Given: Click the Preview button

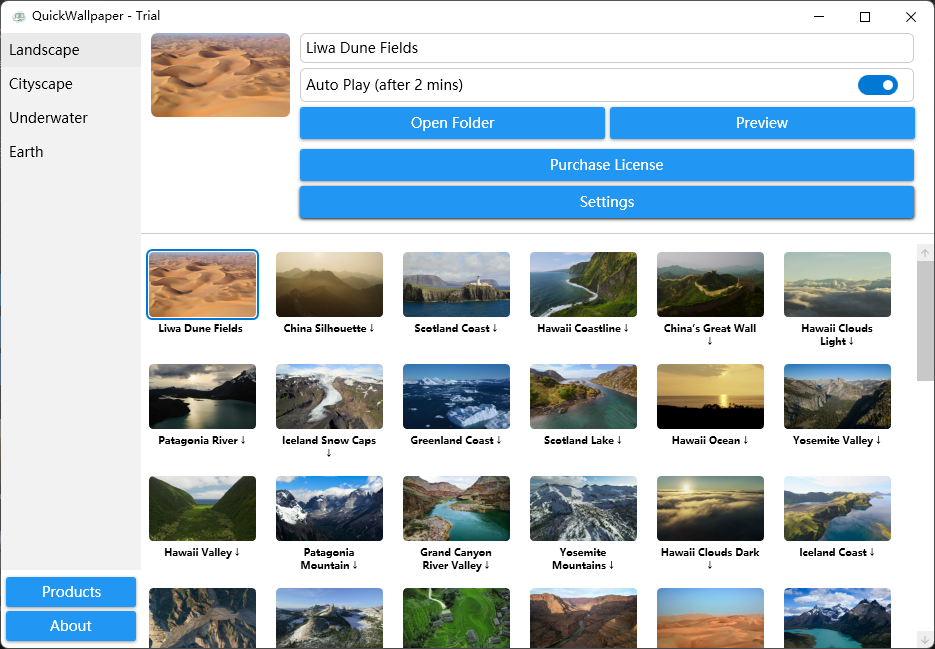Looking at the screenshot, I should pyautogui.click(x=761, y=123).
